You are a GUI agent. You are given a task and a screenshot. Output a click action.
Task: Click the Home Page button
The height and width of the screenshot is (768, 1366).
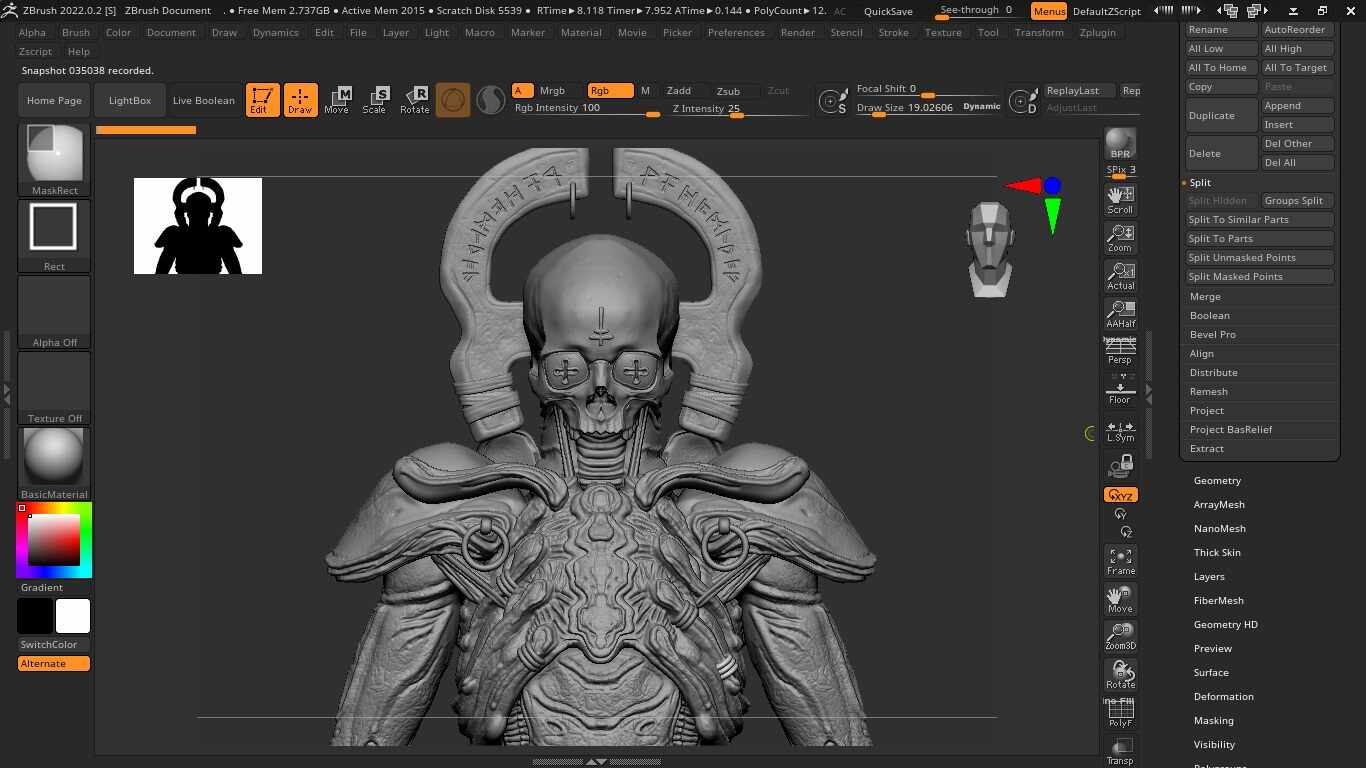tap(54, 101)
